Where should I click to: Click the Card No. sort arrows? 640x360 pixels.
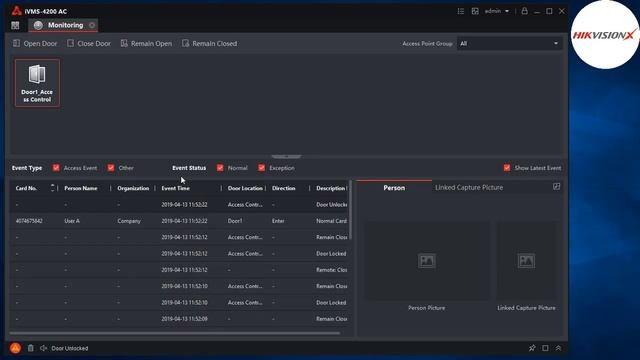click(53, 188)
